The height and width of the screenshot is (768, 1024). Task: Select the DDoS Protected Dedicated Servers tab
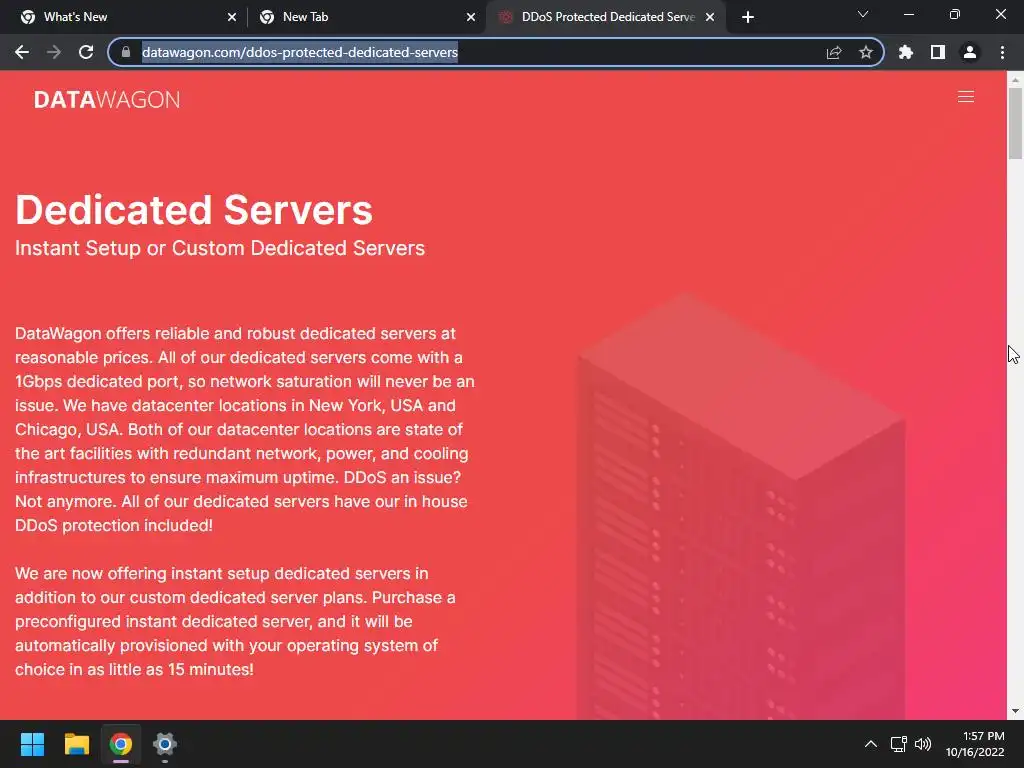tap(607, 17)
